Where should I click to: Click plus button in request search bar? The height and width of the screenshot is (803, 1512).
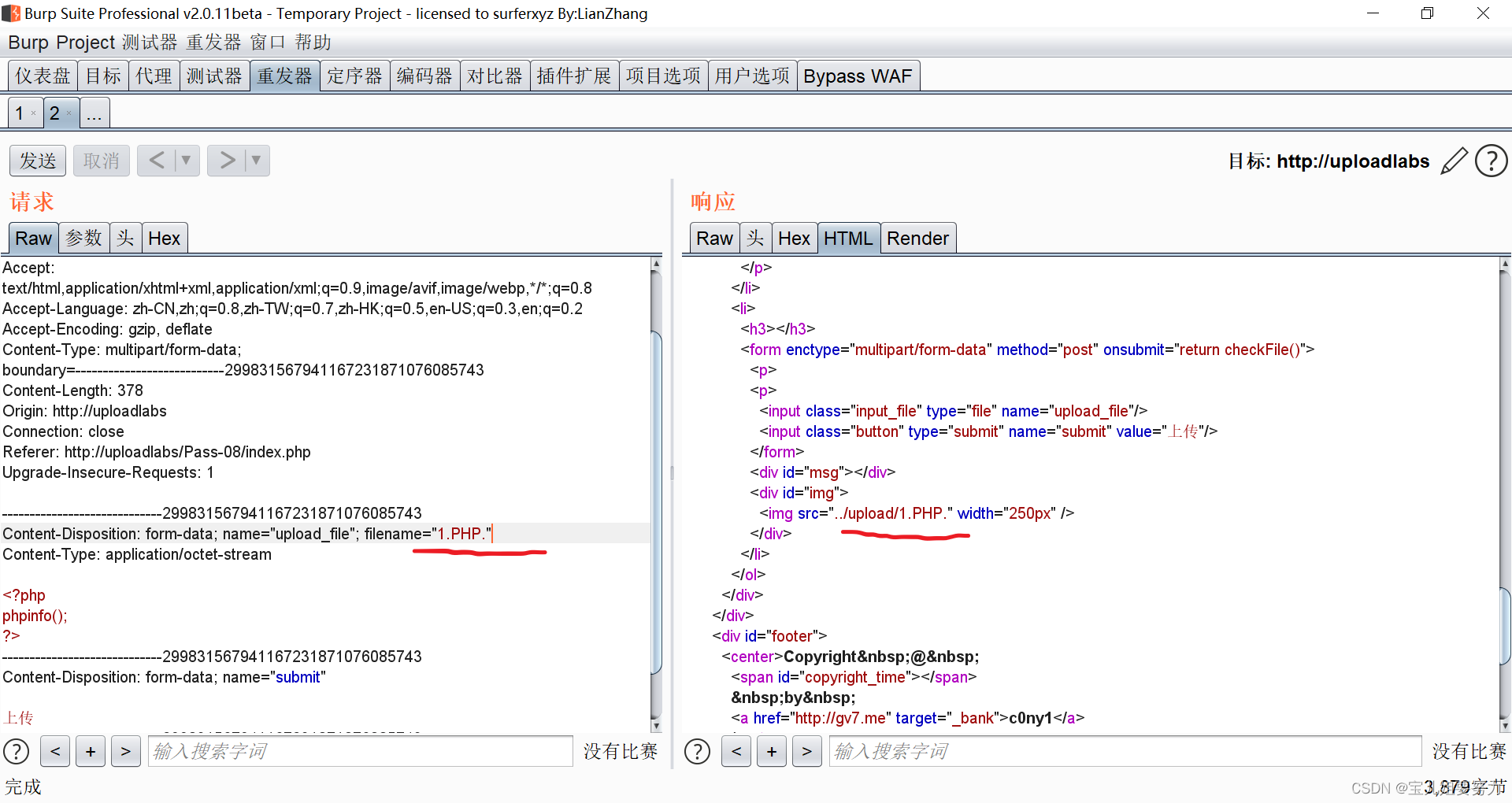[x=91, y=751]
